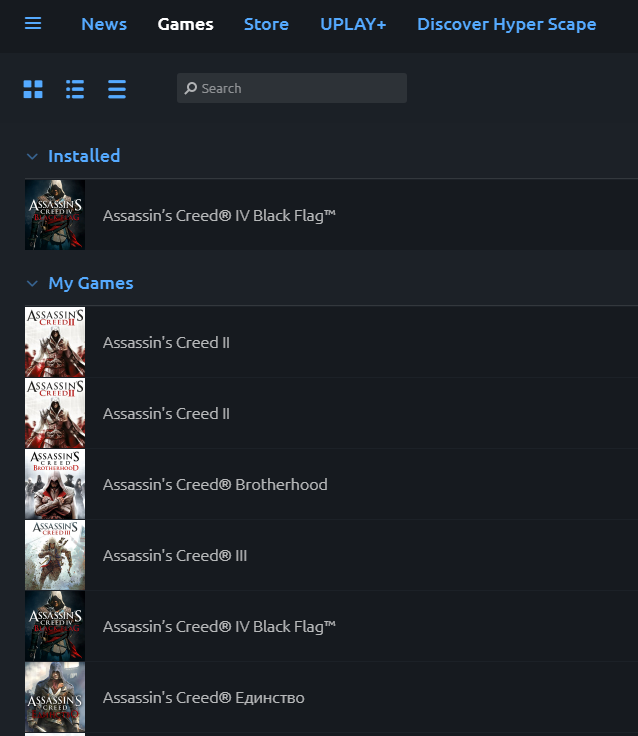Collapse the Installed section chevron

pyautogui.click(x=33, y=157)
